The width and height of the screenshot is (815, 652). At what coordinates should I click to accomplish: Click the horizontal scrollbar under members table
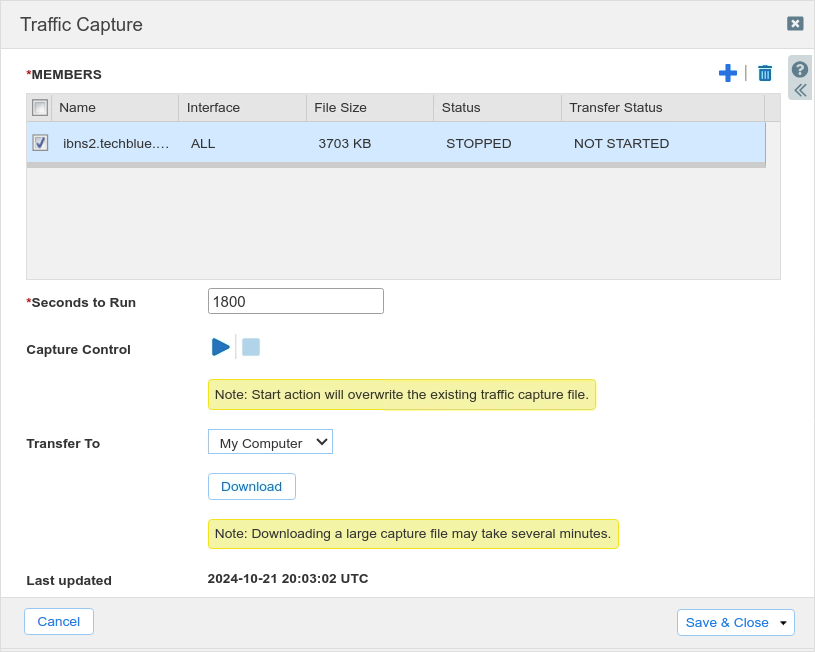(x=396, y=165)
